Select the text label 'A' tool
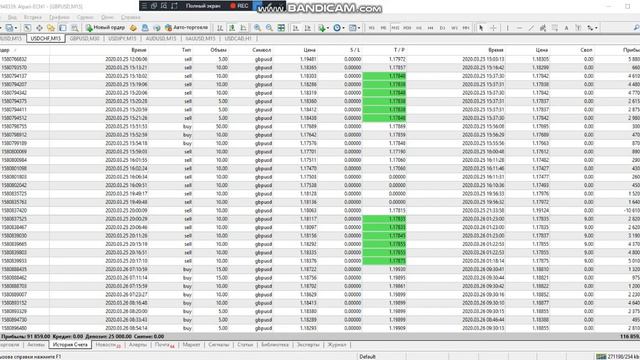Image resolution: width=640 pixels, height=360 pixels. tap(567, 28)
